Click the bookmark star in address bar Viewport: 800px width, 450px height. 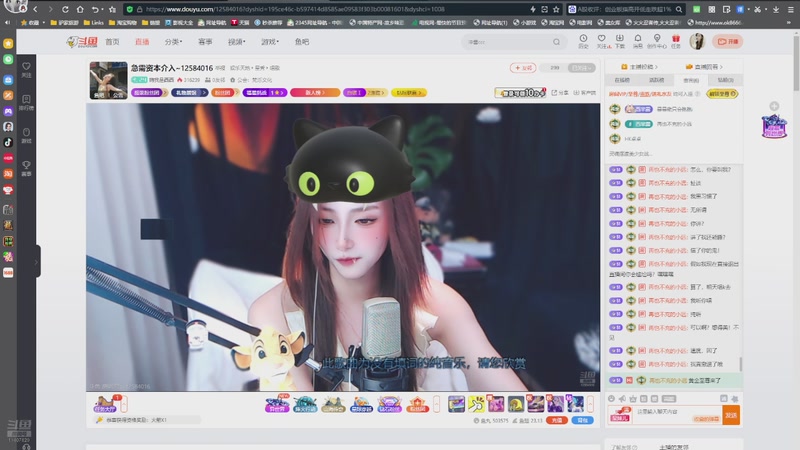[556, 9]
